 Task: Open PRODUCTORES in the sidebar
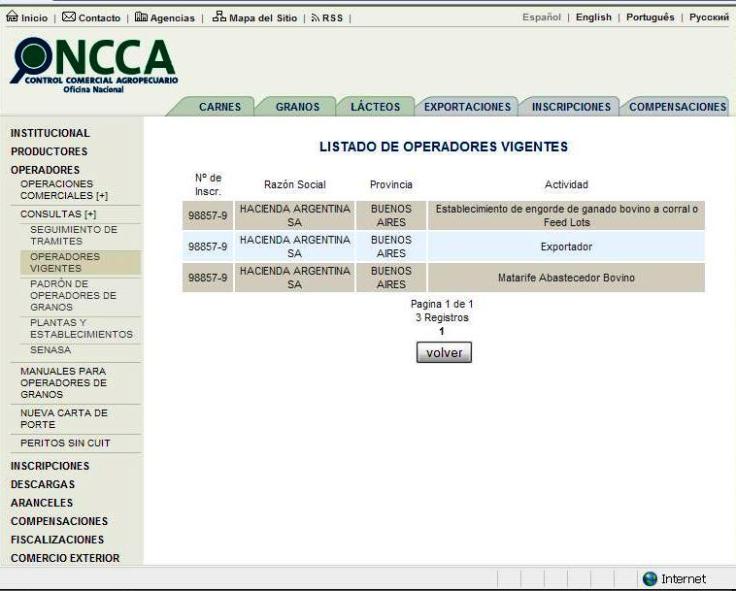49,152
